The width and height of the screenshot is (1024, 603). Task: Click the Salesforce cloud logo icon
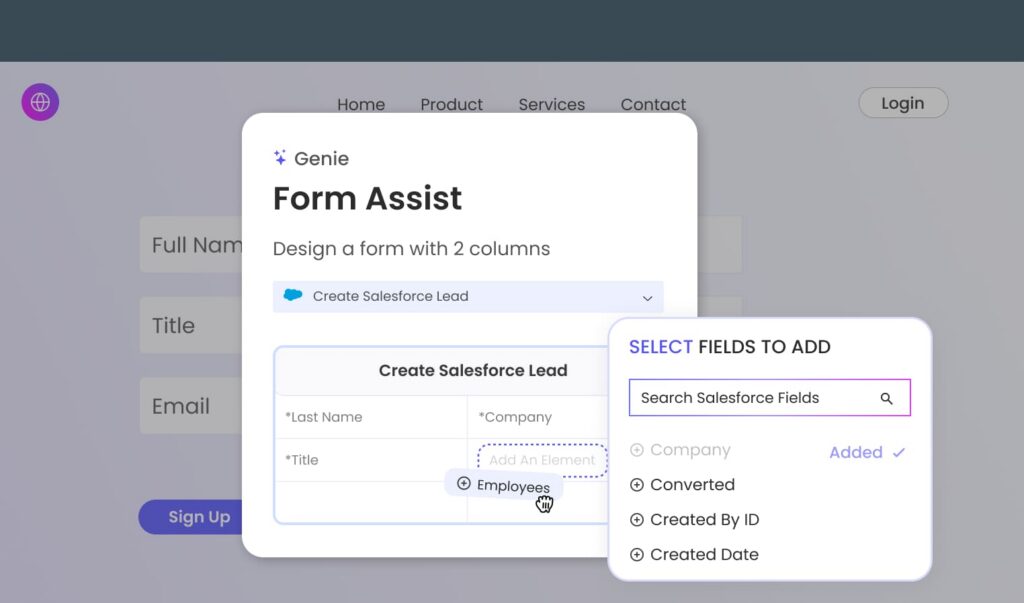pos(293,296)
